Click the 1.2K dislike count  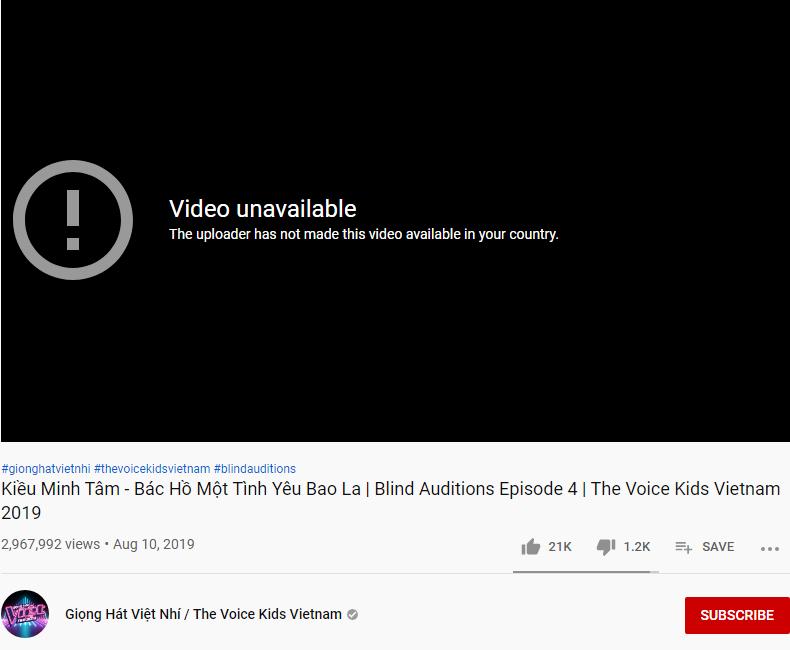[x=637, y=547]
